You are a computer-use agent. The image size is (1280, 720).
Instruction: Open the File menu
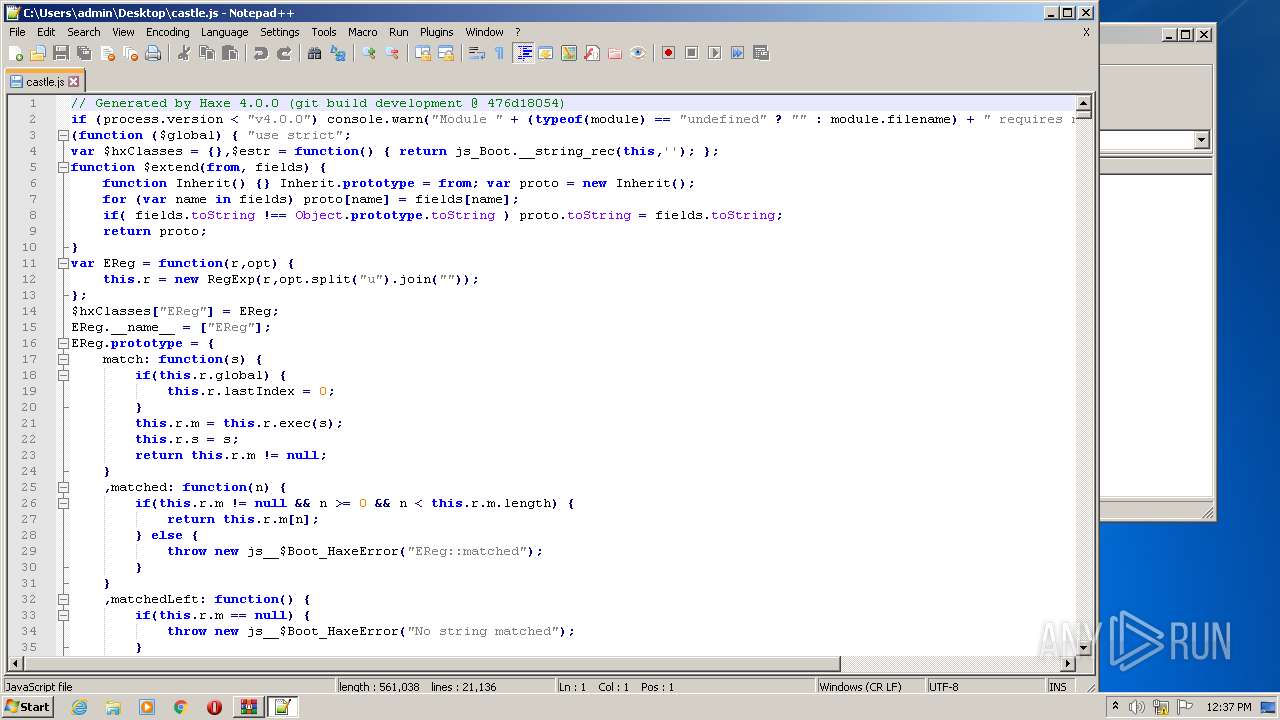[x=17, y=32]
